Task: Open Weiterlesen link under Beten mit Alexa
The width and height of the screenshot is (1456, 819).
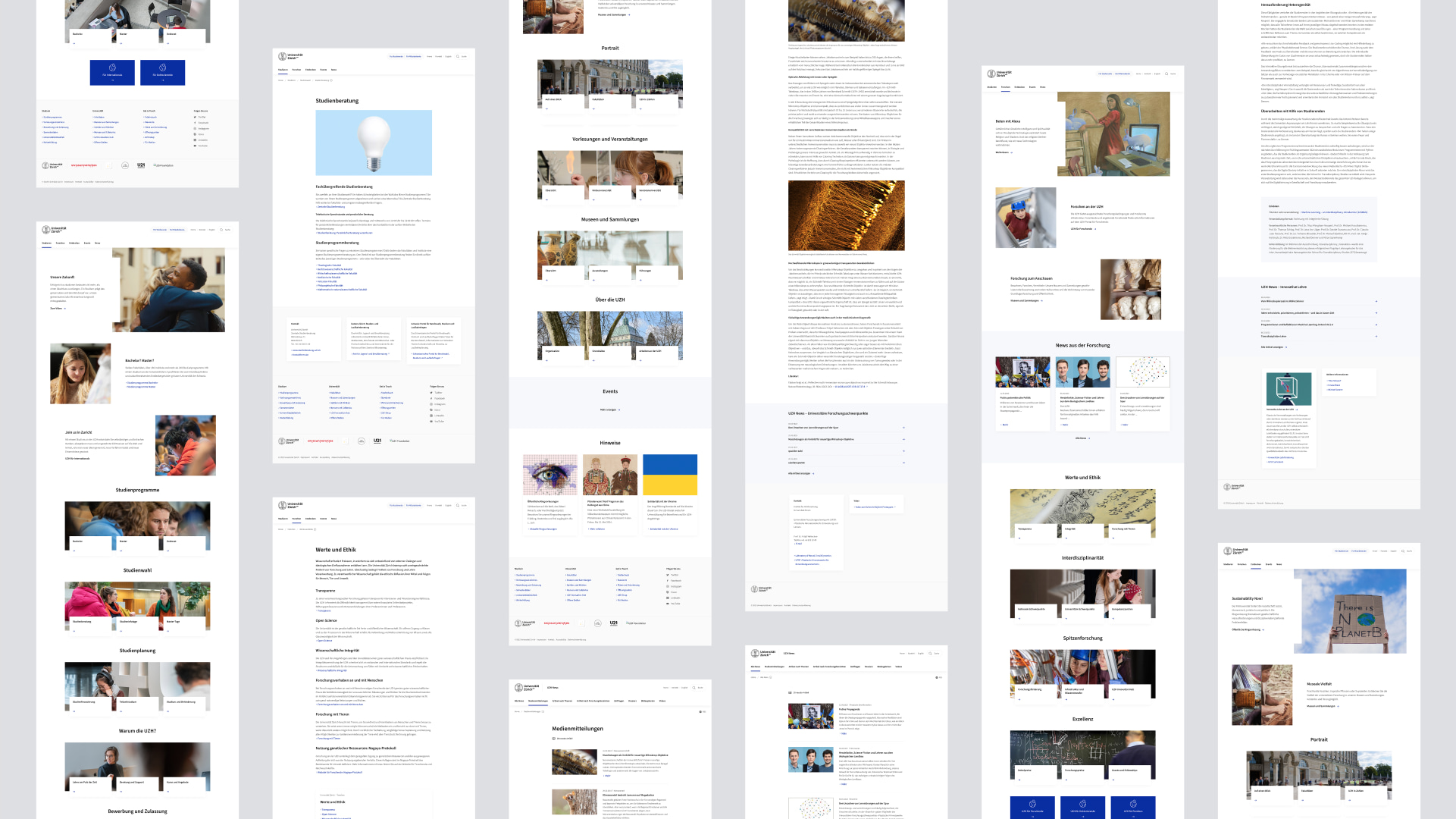Action: 1004,152
